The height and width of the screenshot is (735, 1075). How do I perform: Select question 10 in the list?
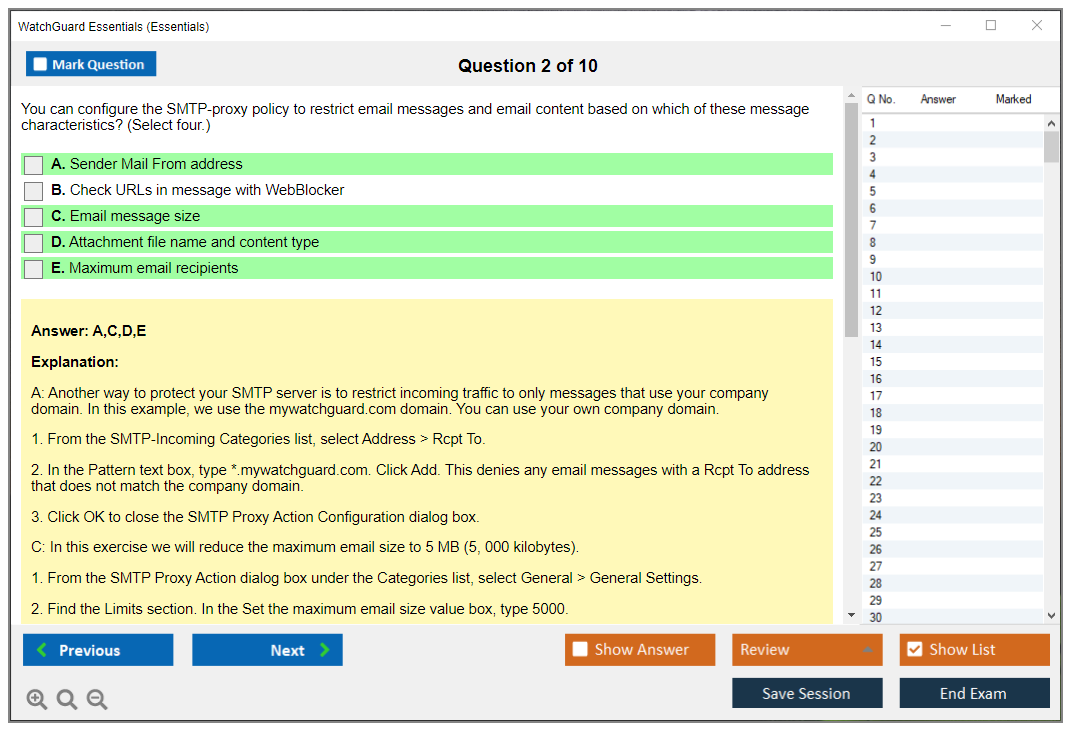tap(876, 277)
